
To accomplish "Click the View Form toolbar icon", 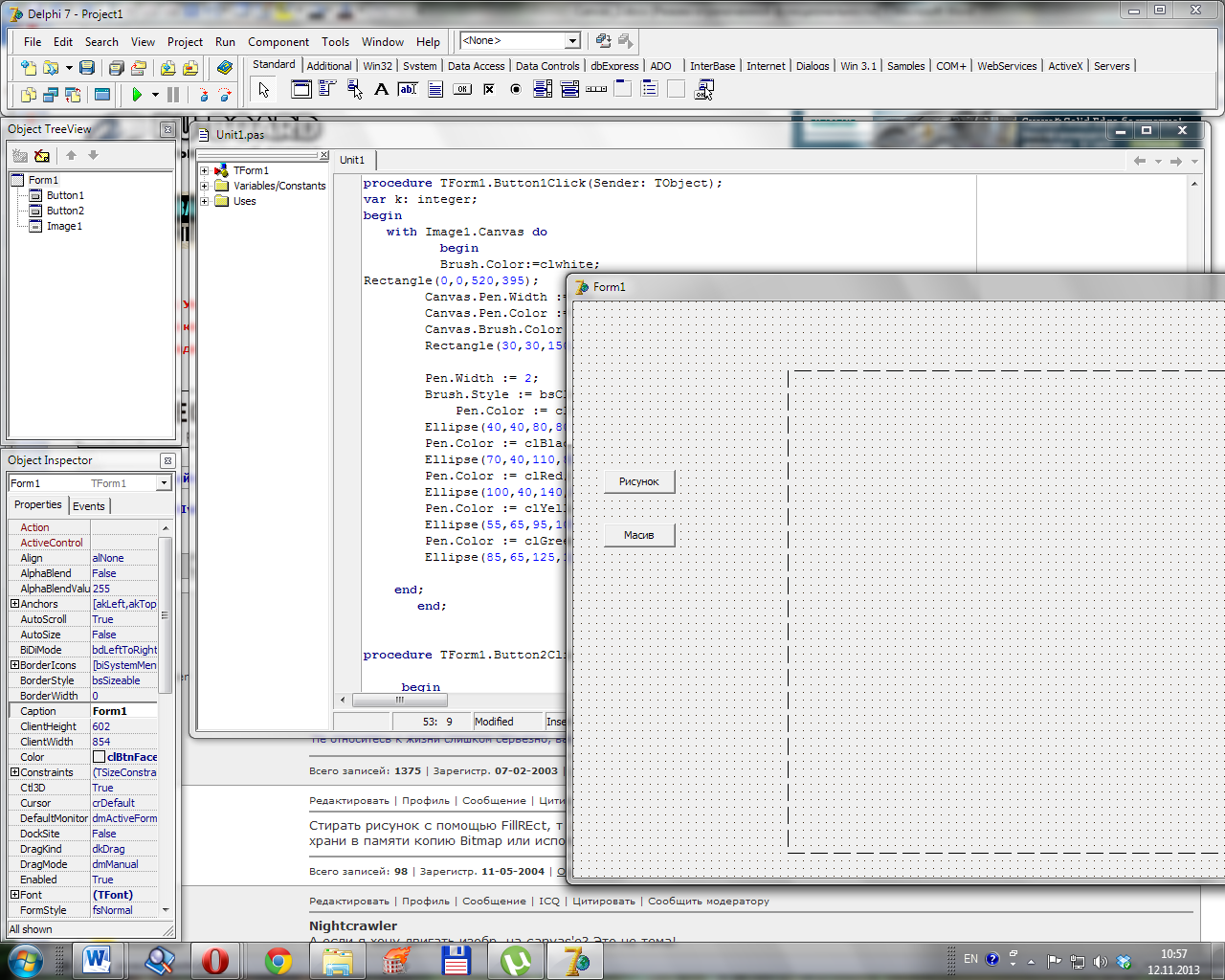I will [51, 95].
